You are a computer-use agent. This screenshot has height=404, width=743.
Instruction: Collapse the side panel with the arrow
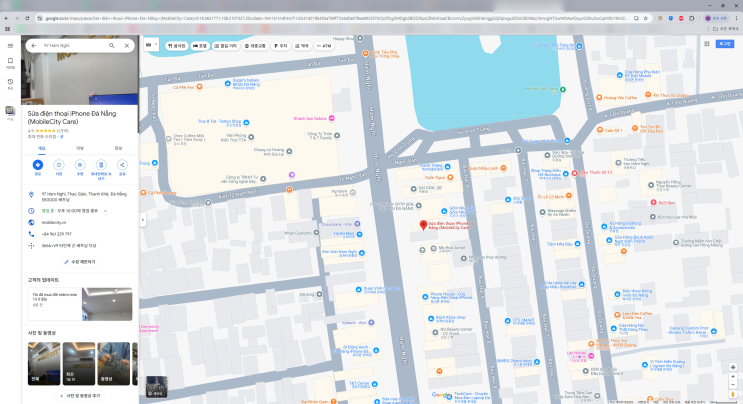click(143, 220)
